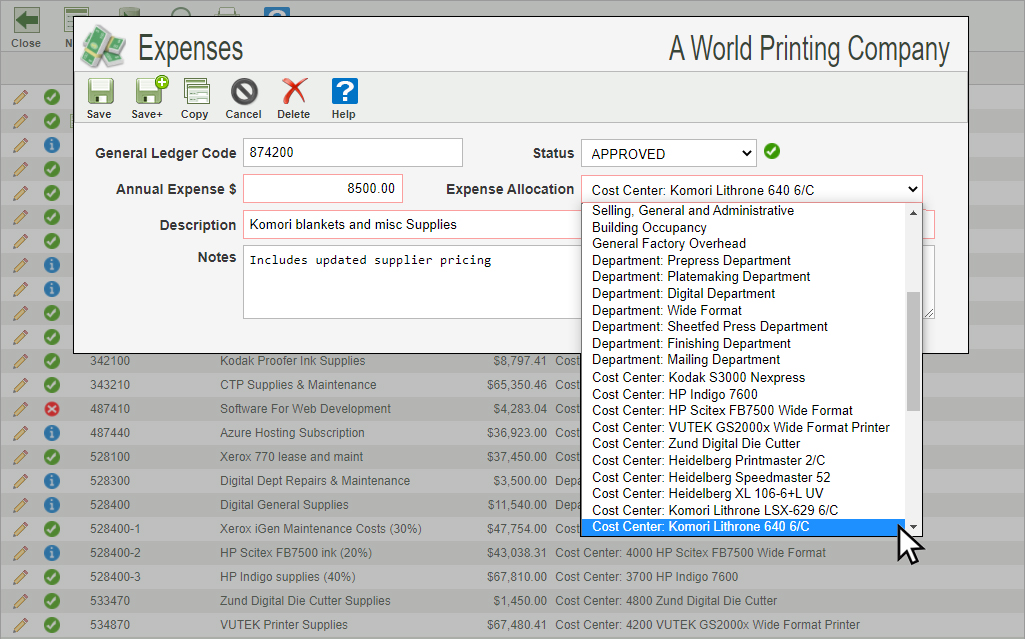1025x639 pixels.
Task: Click approved check icon on row 342100
Action: tap(52, 361)
